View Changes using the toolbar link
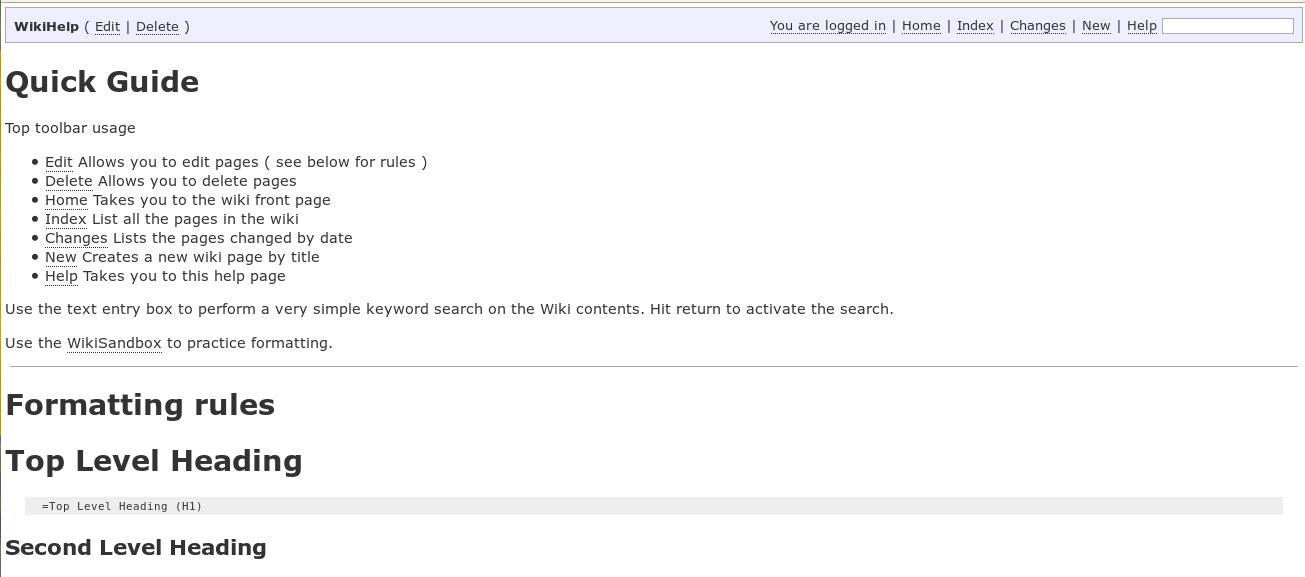Image resolution: width=1305 pixels, height=577 pixels. [1037, 25]
